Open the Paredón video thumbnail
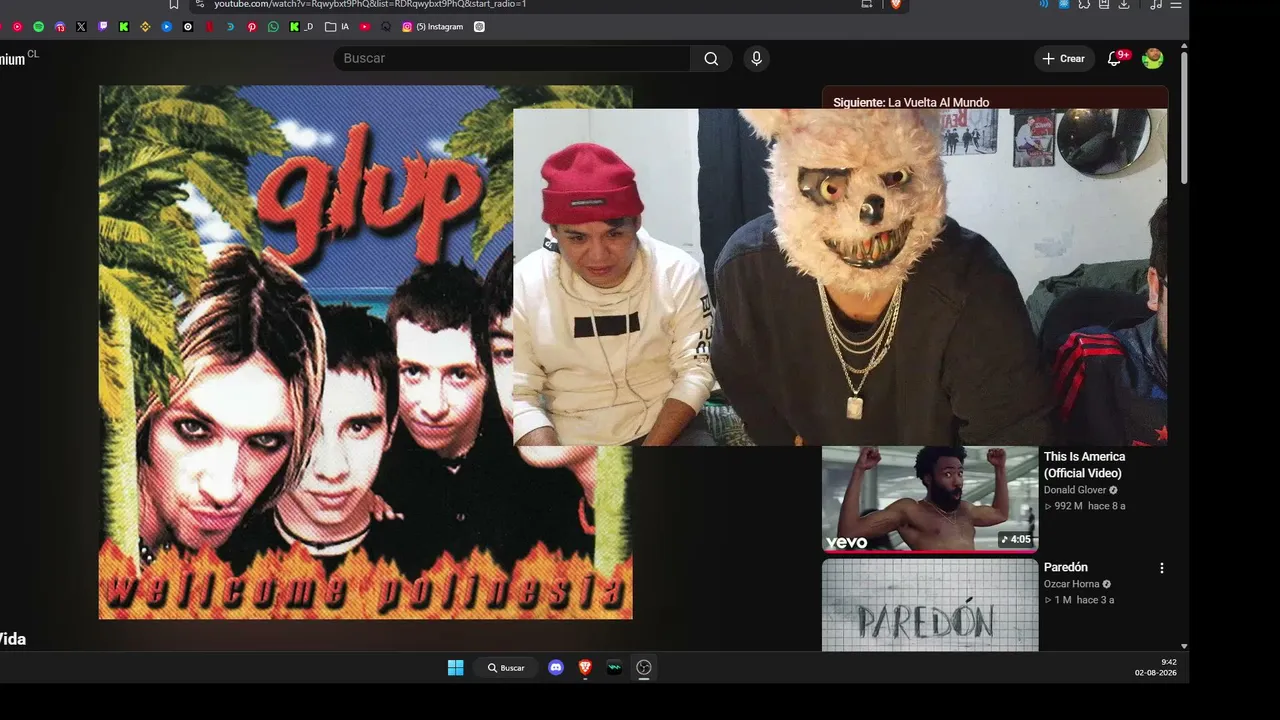 coord(930,605)
